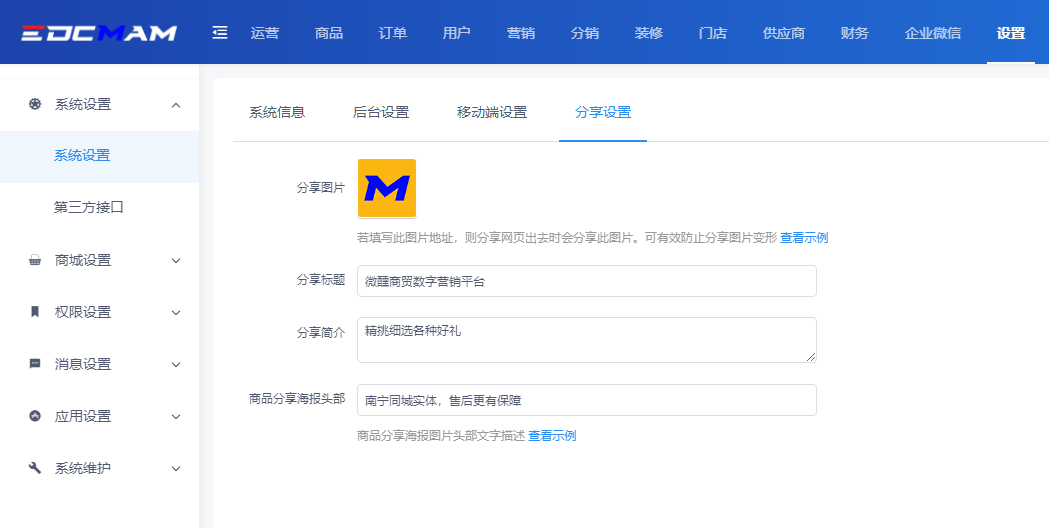1049x528 pixels.
Task: Expand the 商城设置 chevron
Action: pyautogui.click(x=176, y=260)
